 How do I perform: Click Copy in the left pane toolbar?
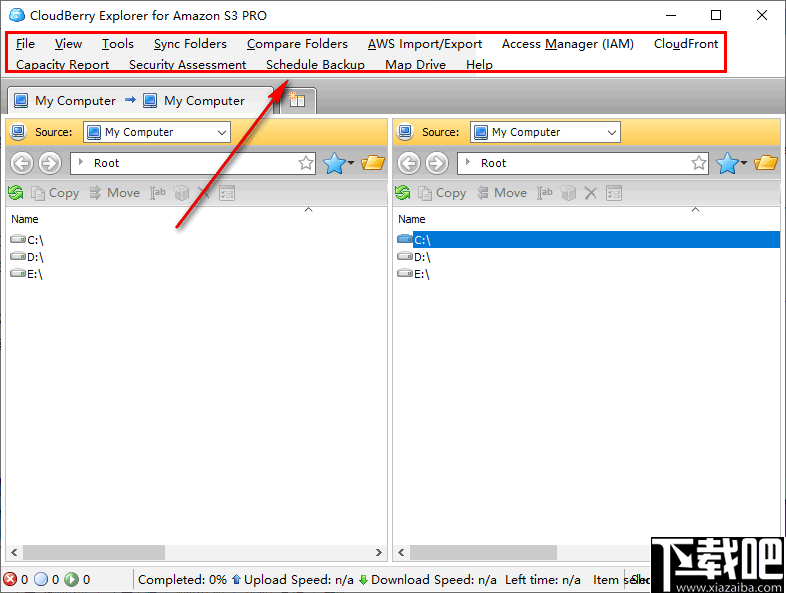[55, 193]
